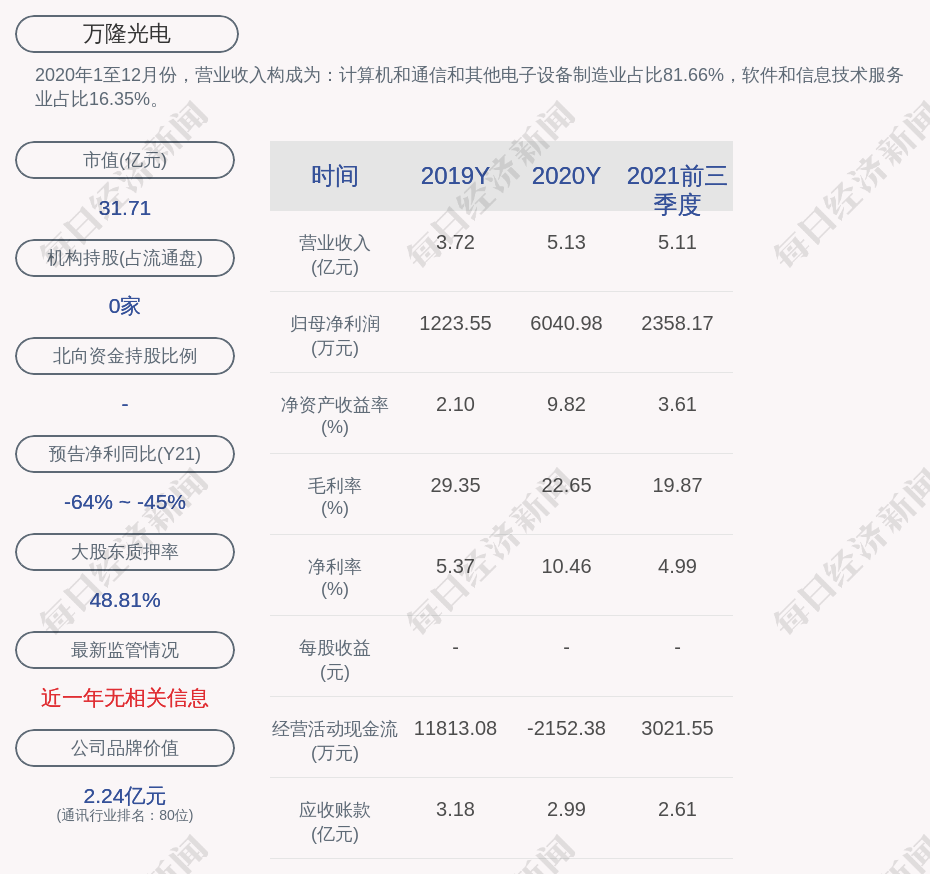Click the 万隆光电 company name pill
Viewport: 930px width, 874px height.
127,34
